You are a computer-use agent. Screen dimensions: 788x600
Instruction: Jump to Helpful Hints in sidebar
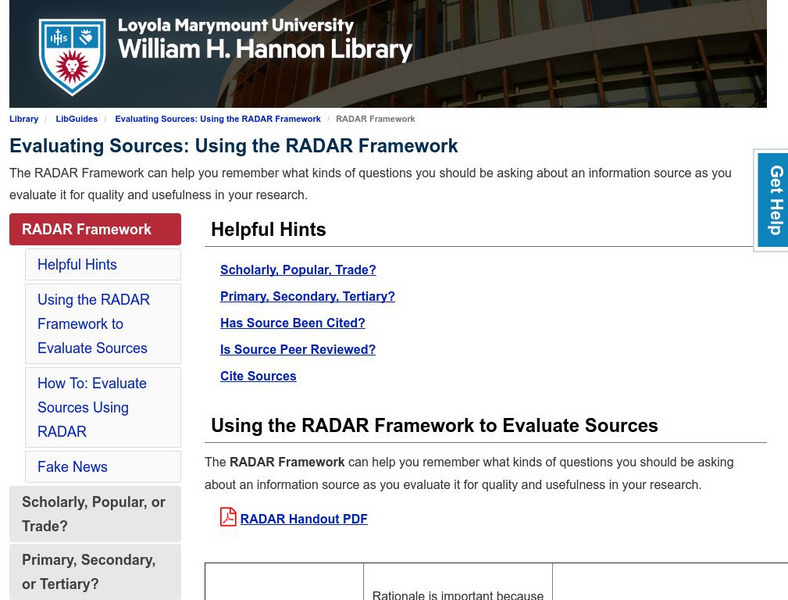tap(103, 264)
